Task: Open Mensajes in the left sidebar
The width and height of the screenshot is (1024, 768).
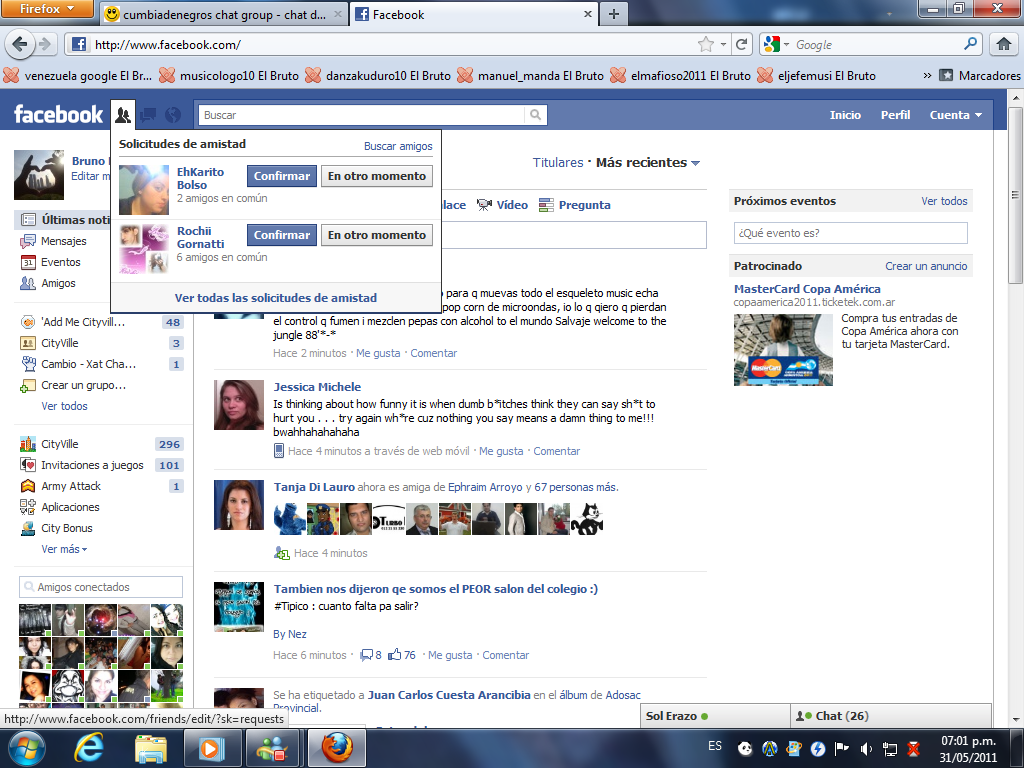Action: (63, 241)
